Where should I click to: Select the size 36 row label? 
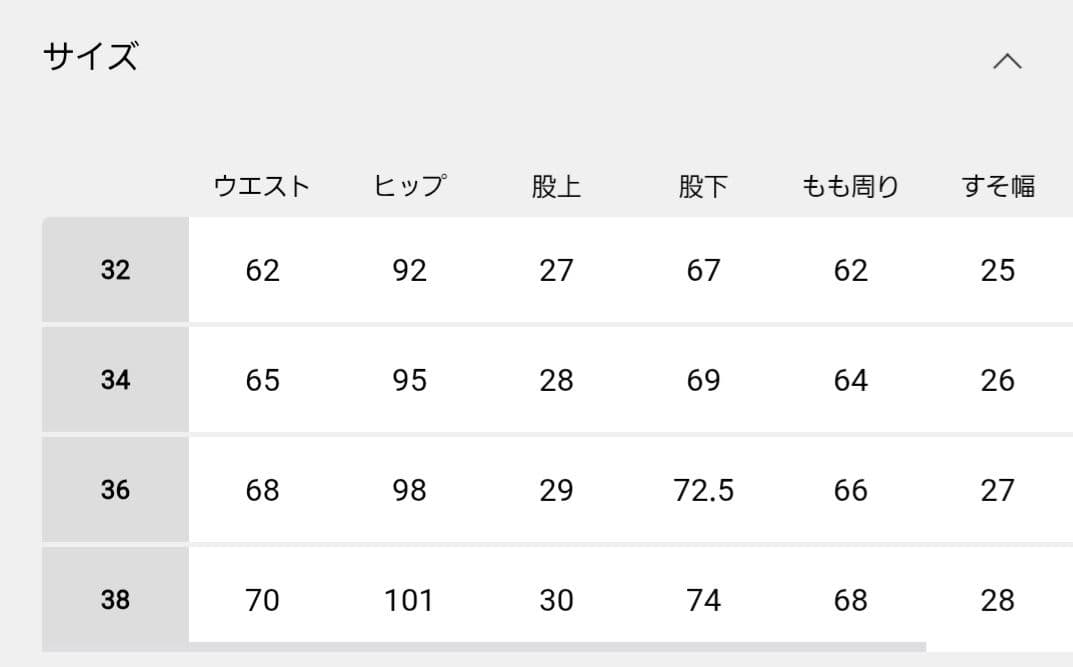pos(115,490)
